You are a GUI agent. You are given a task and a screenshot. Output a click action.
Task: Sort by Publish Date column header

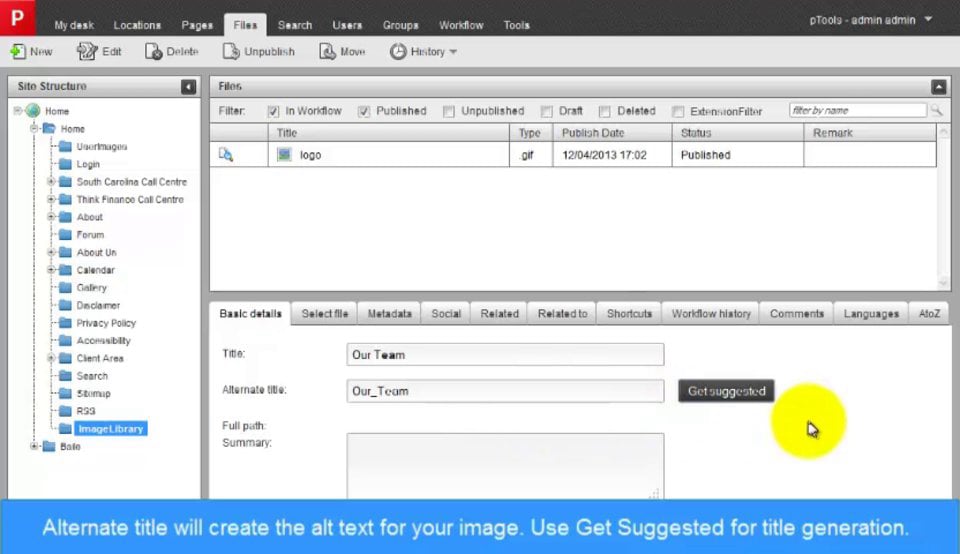click(x=612, y=133)
